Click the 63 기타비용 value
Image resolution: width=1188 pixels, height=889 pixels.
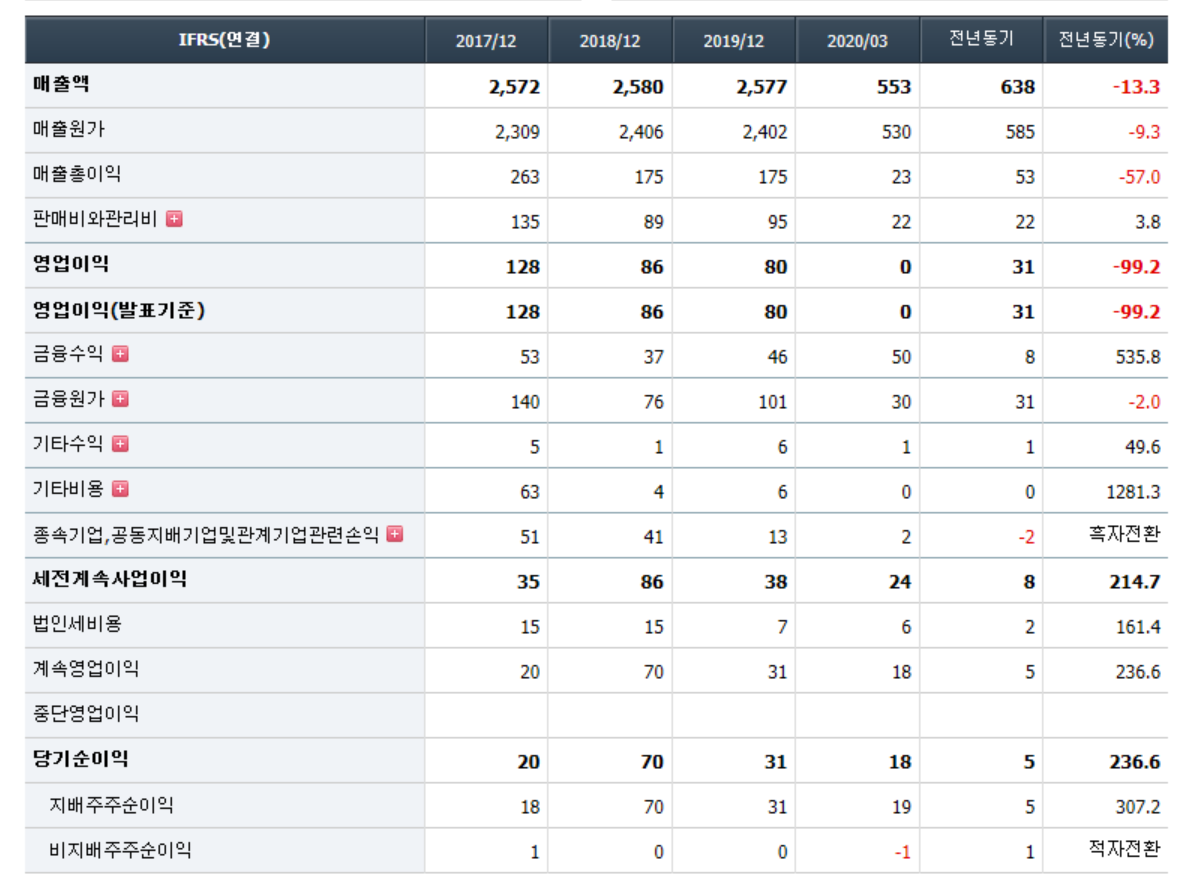point(530,493)
